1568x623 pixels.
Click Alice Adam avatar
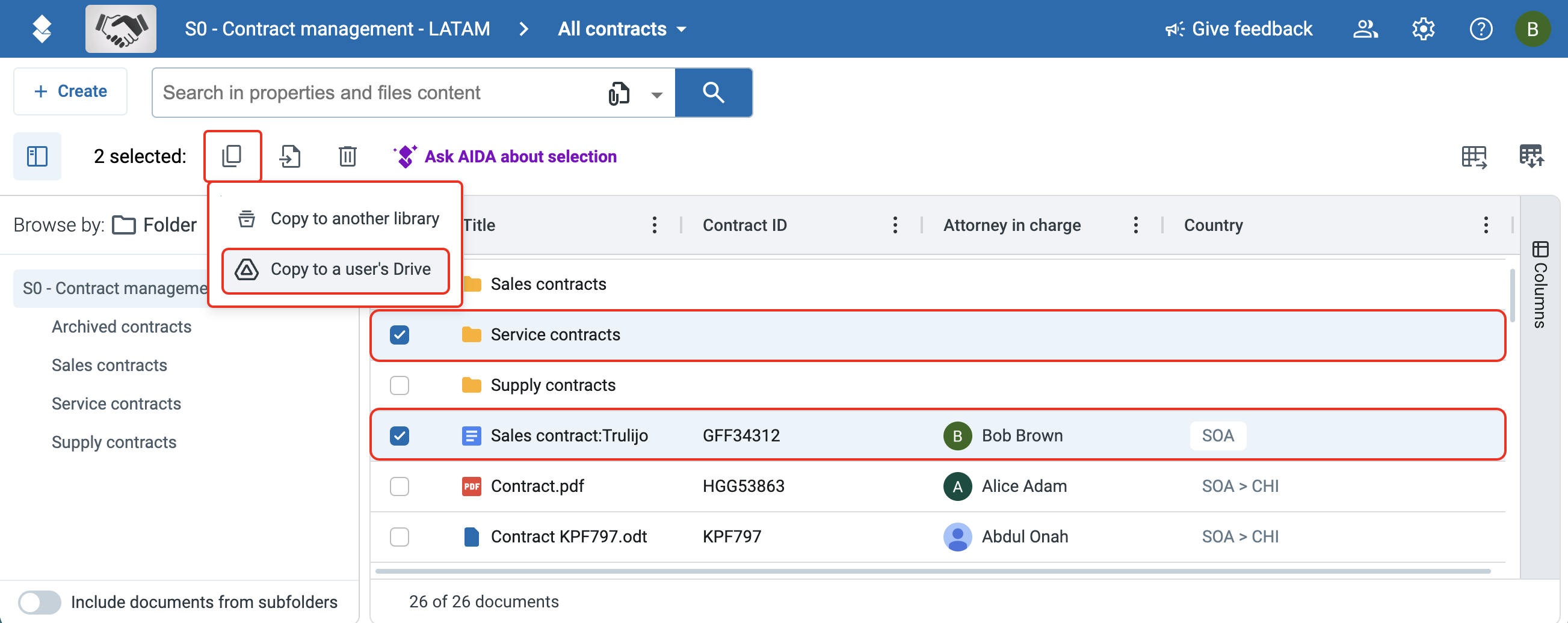tap(957, 486)
